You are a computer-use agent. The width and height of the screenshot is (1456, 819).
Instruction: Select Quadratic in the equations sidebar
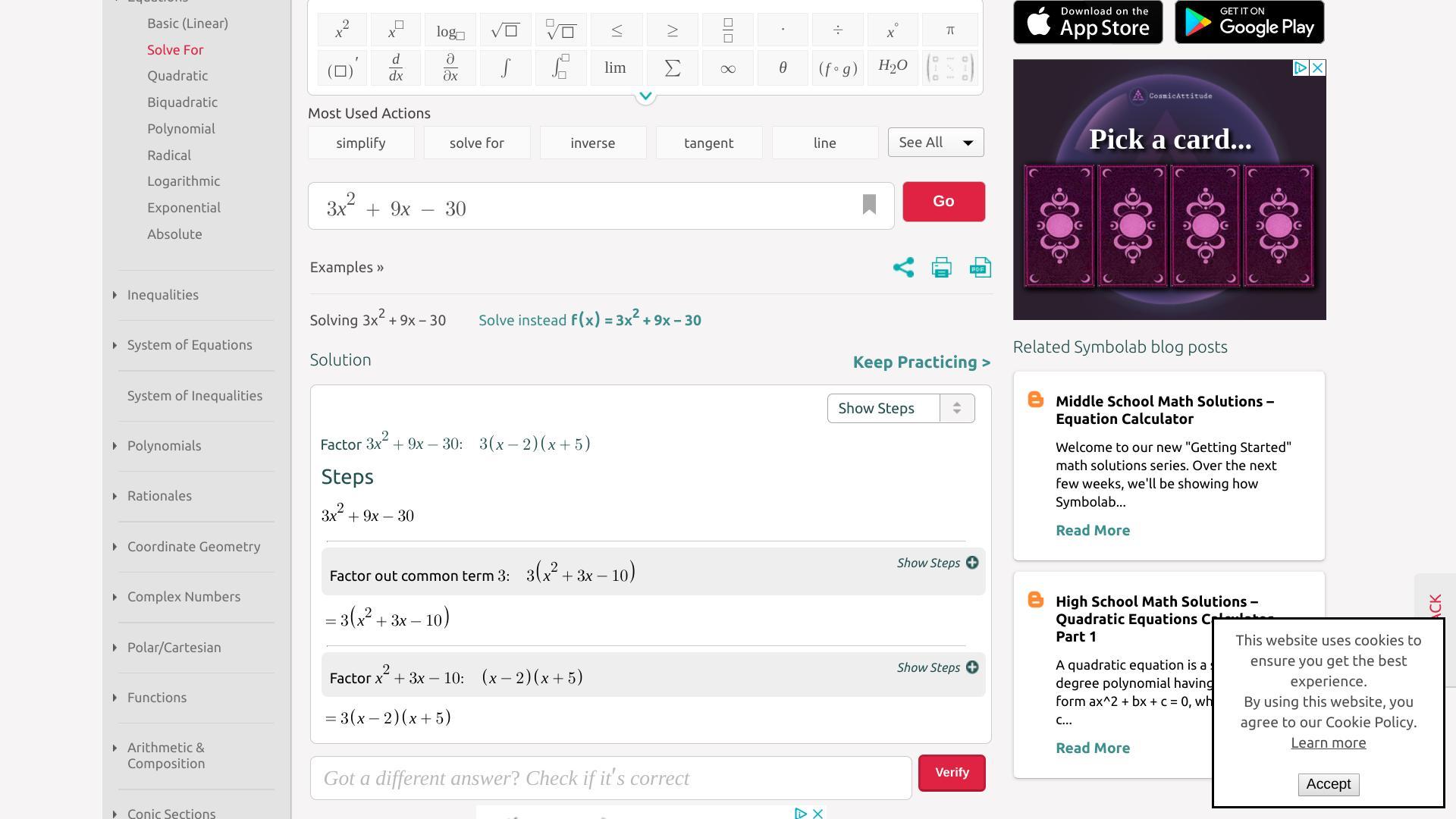coord(177,76)
